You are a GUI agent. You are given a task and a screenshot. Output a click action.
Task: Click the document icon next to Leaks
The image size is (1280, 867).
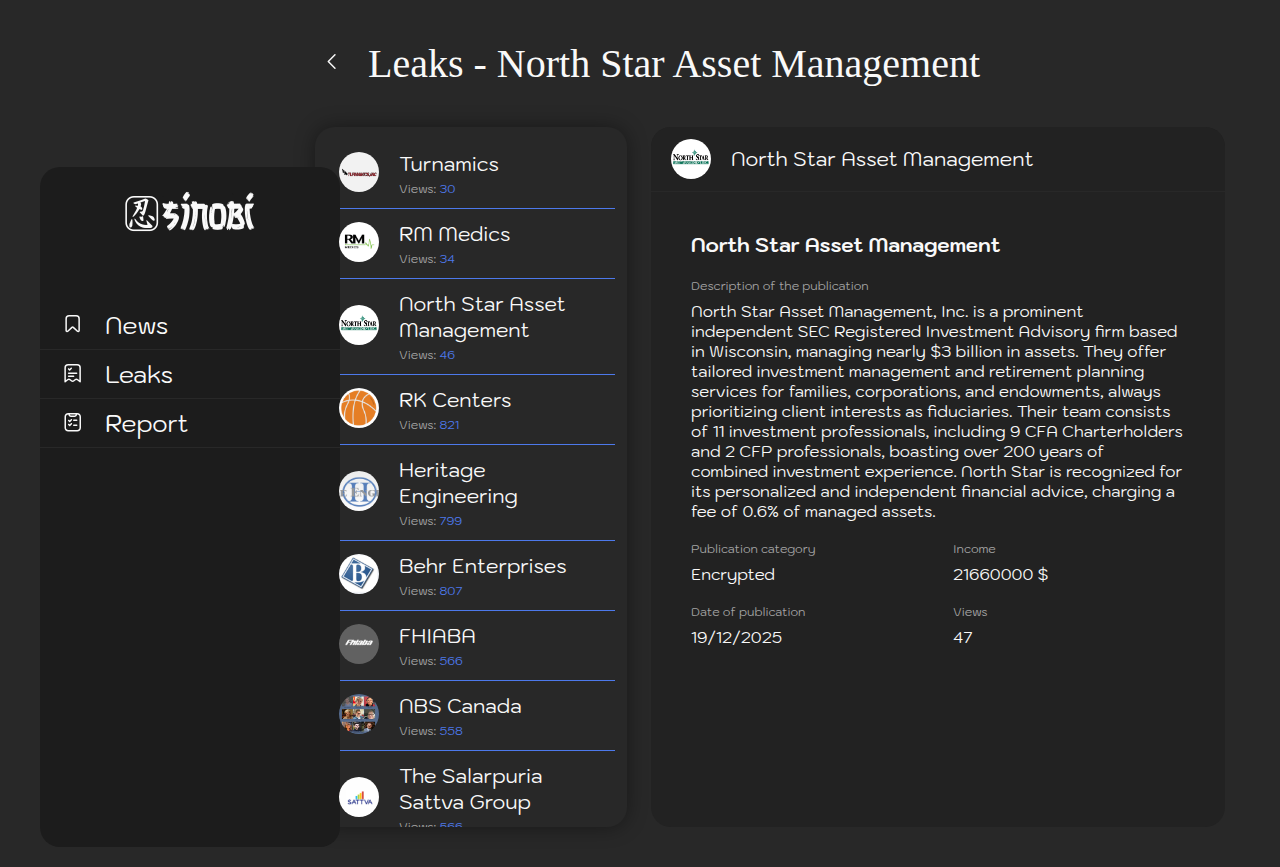click(x=72, y=373)
